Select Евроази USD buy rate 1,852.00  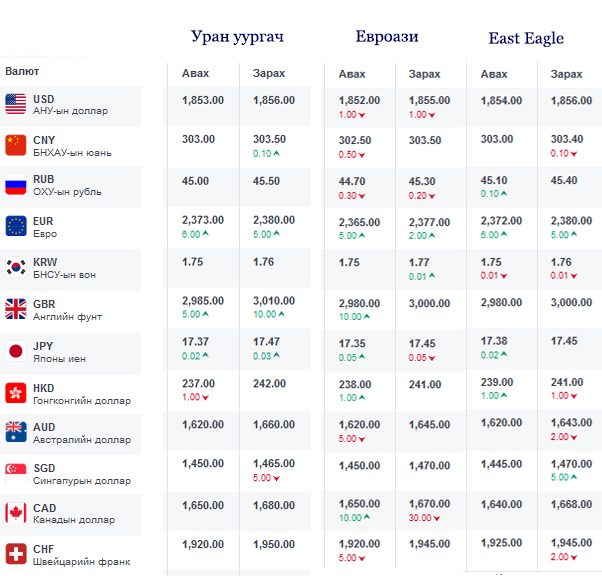(x=359, y=101)
